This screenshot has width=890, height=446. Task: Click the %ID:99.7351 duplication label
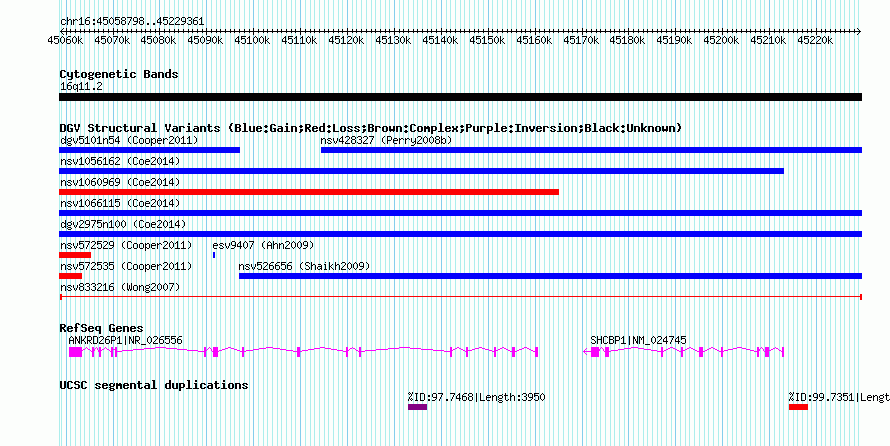pyautogui.click(x=839, y=397)
